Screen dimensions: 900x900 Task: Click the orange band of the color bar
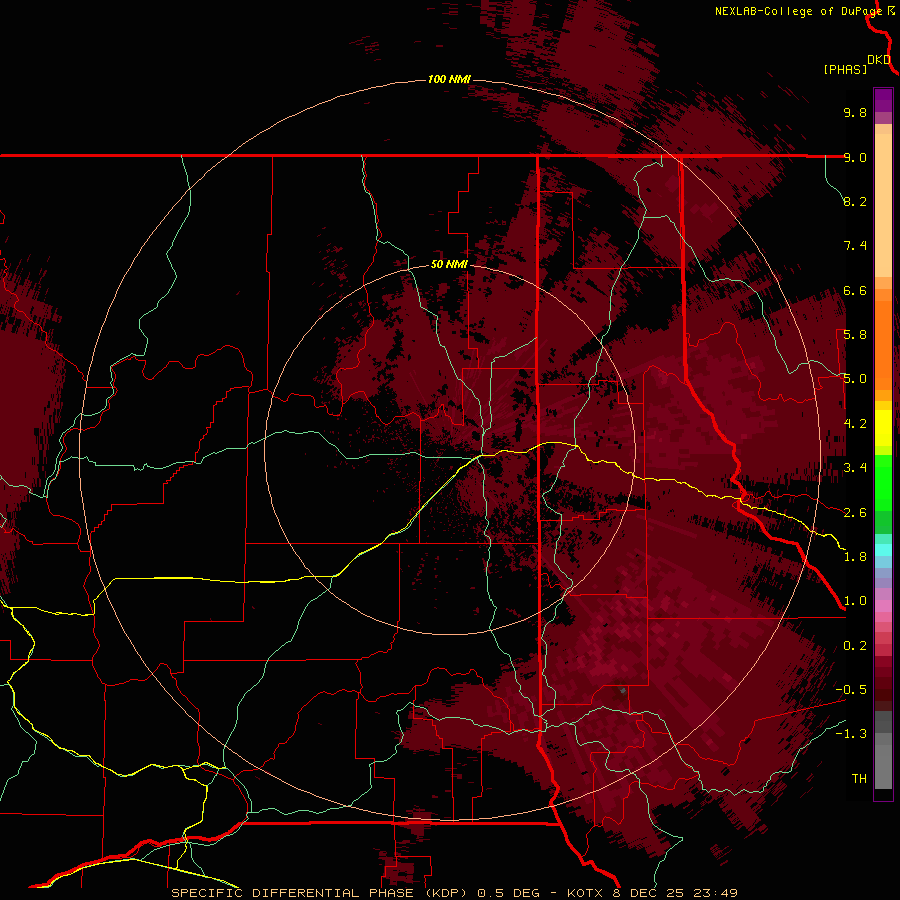point(883,344)
